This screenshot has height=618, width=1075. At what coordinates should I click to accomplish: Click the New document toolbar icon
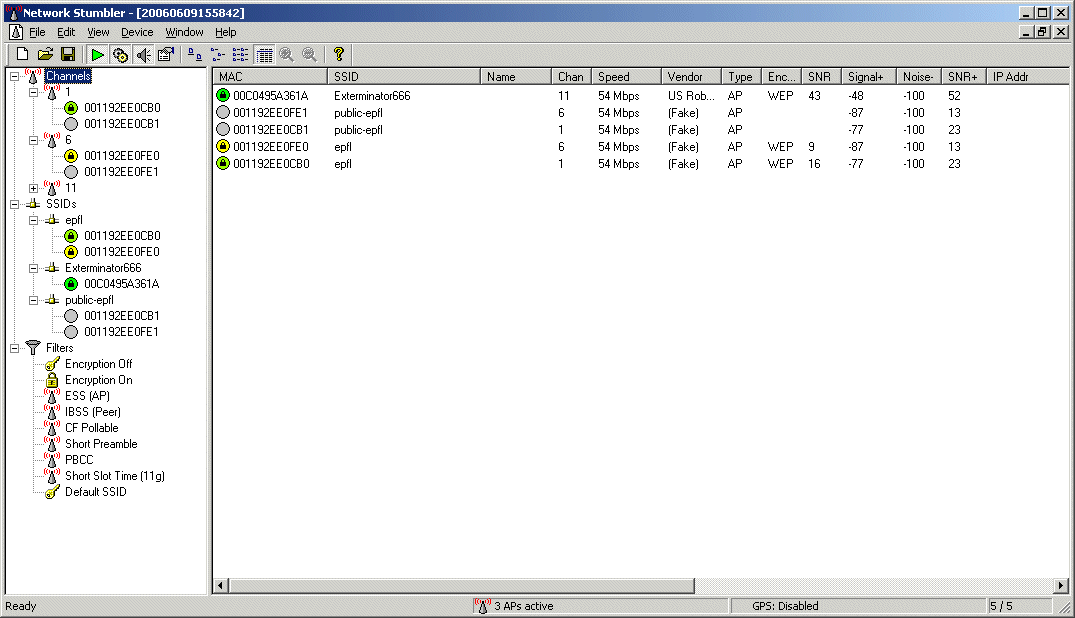coord(23,54)
